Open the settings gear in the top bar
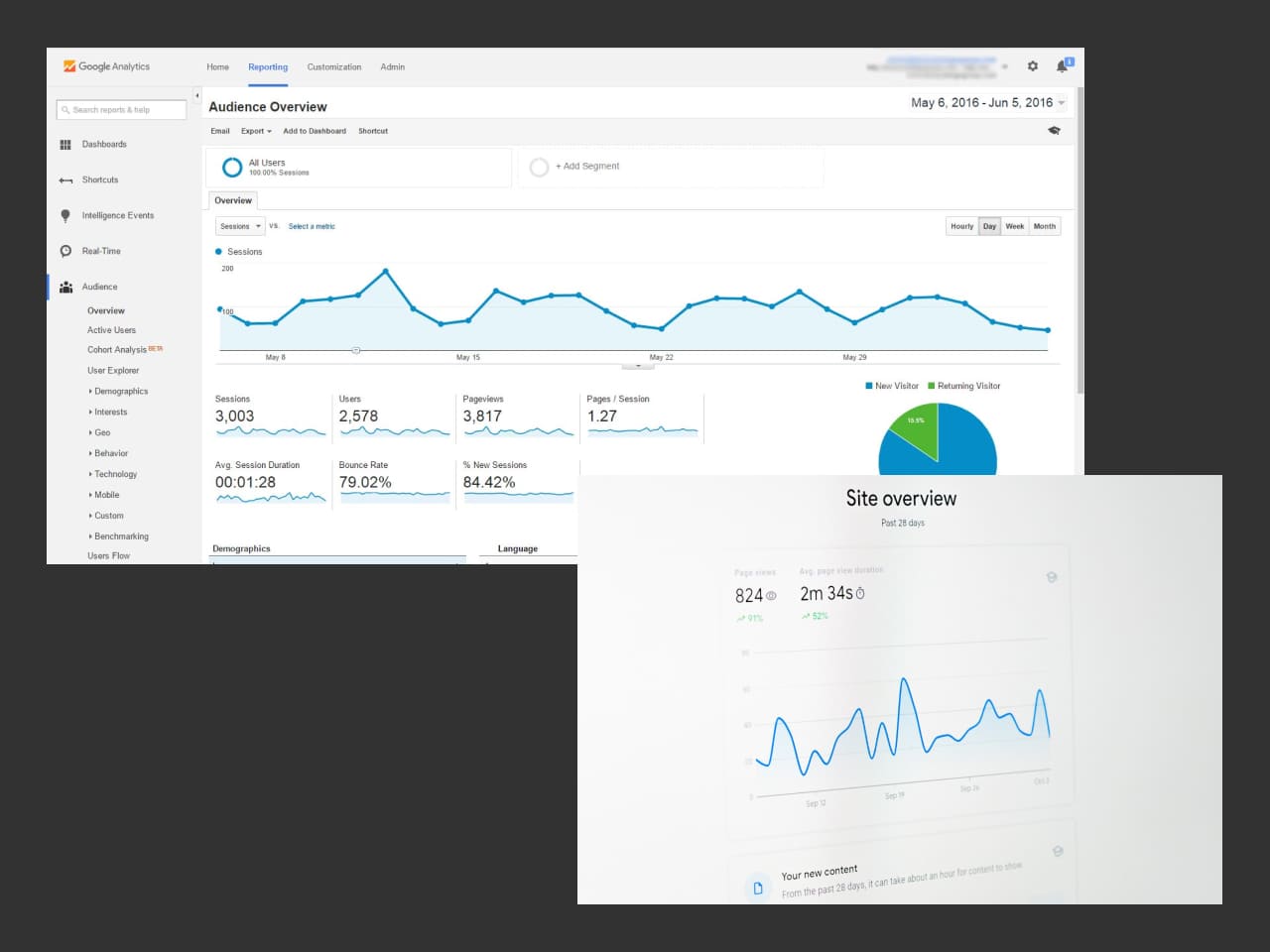The width and height of the screenshot is (1270, 952). [x=1032, y=65]
